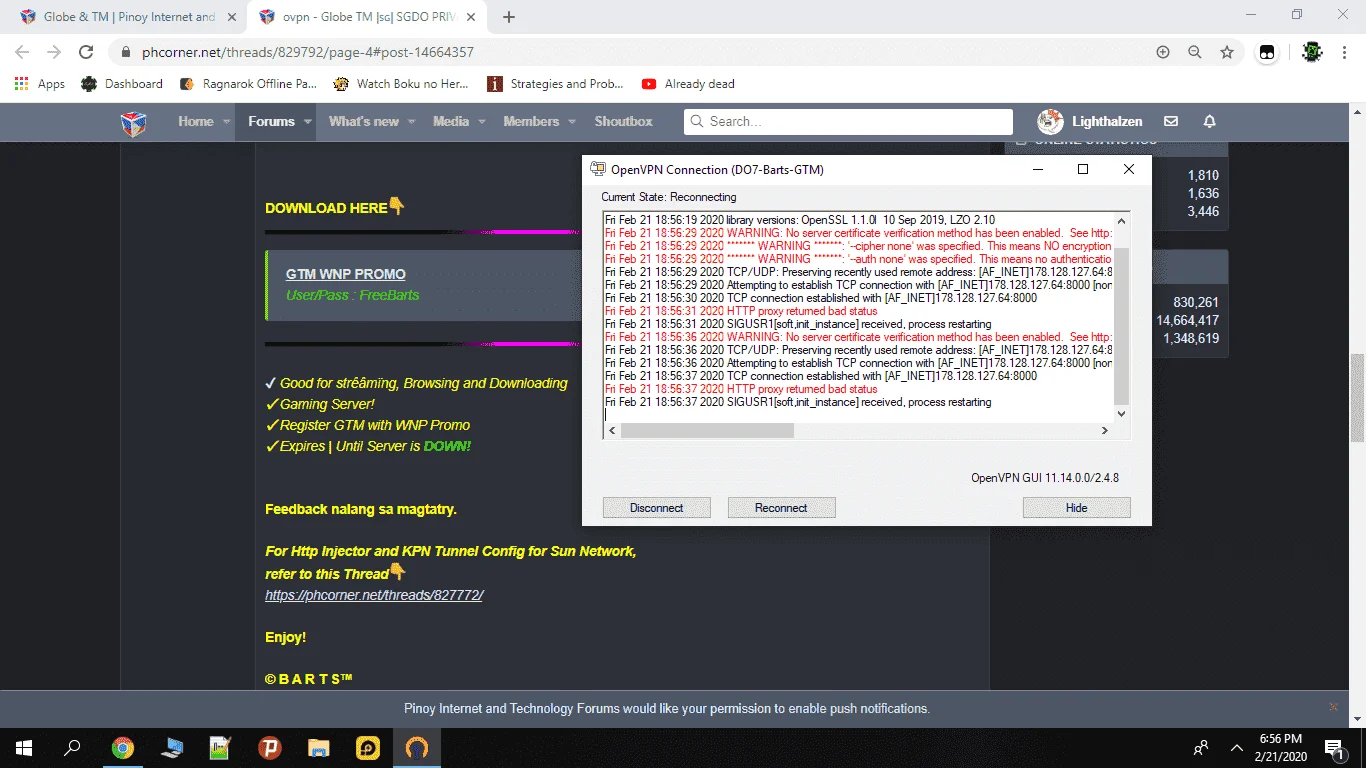Click the Disconnect button in OpenVPN
Image resolution: width=1366 pixels, height=768 pixels.
[657, 508]
